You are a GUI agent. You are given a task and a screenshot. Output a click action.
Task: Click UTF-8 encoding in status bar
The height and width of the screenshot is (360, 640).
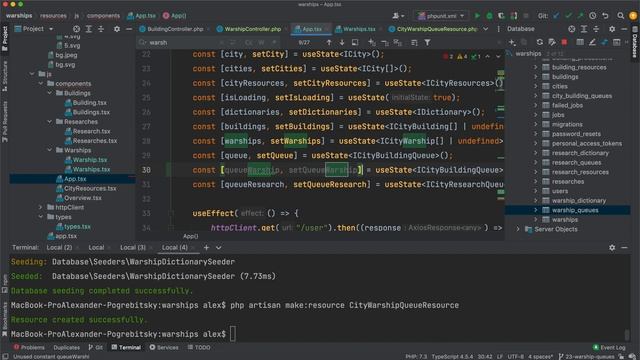[x=516, y=356]
